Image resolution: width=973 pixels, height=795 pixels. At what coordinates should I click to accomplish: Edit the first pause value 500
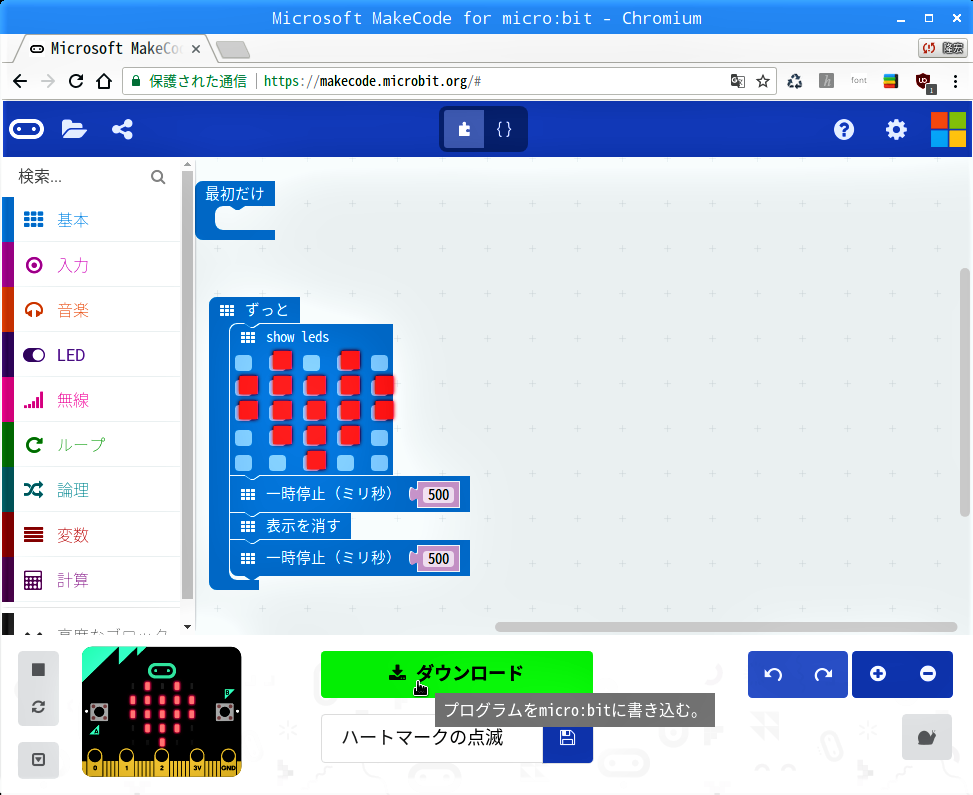[x=439, y=495]
